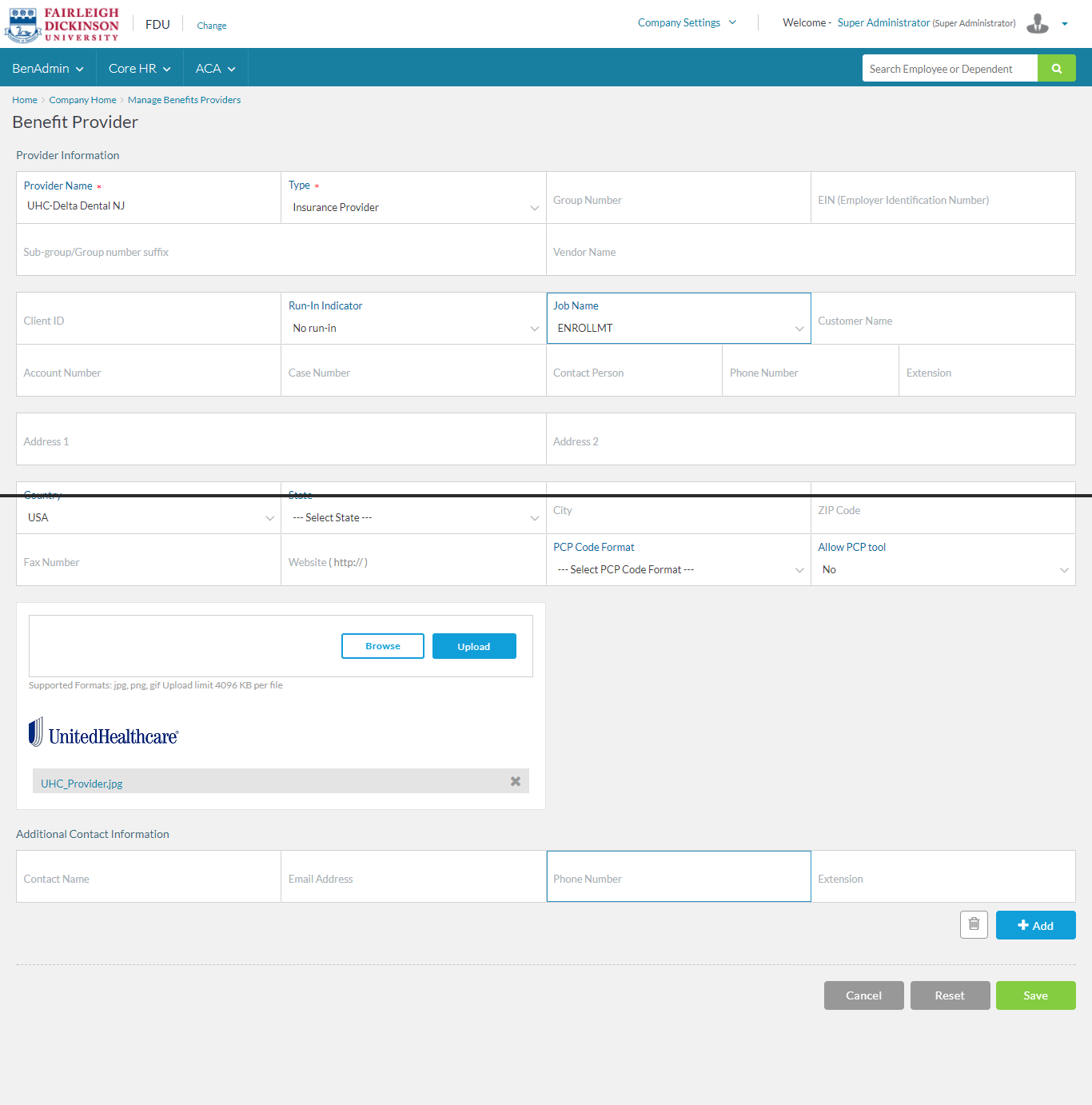Expand the Company Settings menu

click(687, 22)
